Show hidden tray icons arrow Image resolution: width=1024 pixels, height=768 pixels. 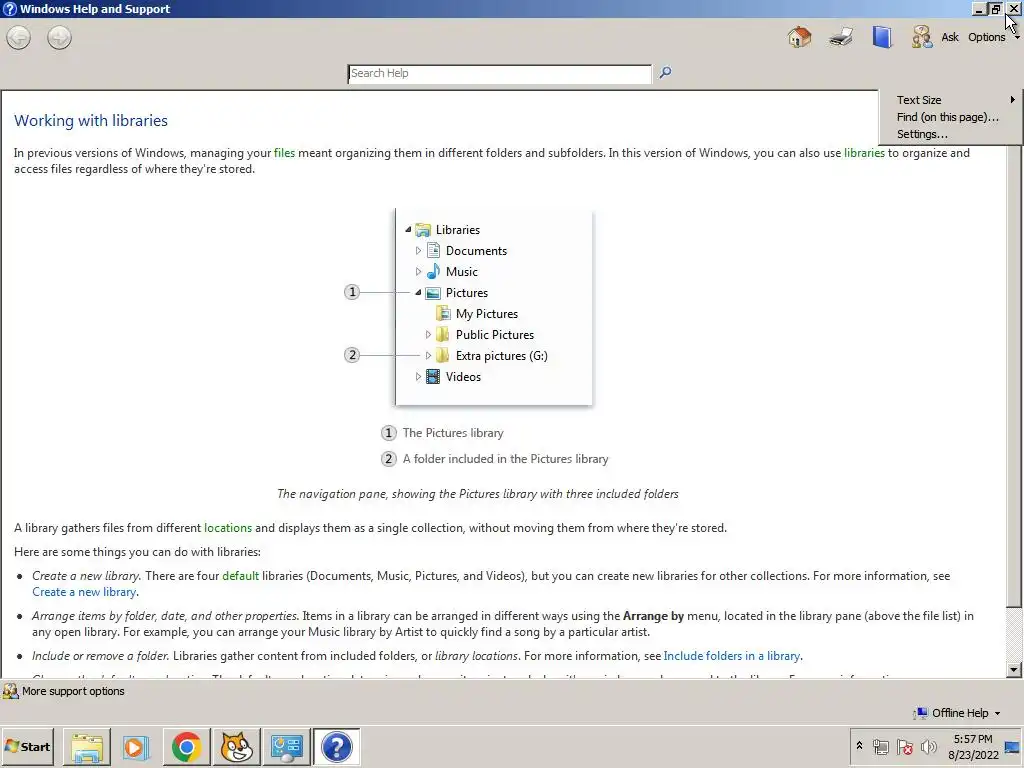[x=859, y=746]
